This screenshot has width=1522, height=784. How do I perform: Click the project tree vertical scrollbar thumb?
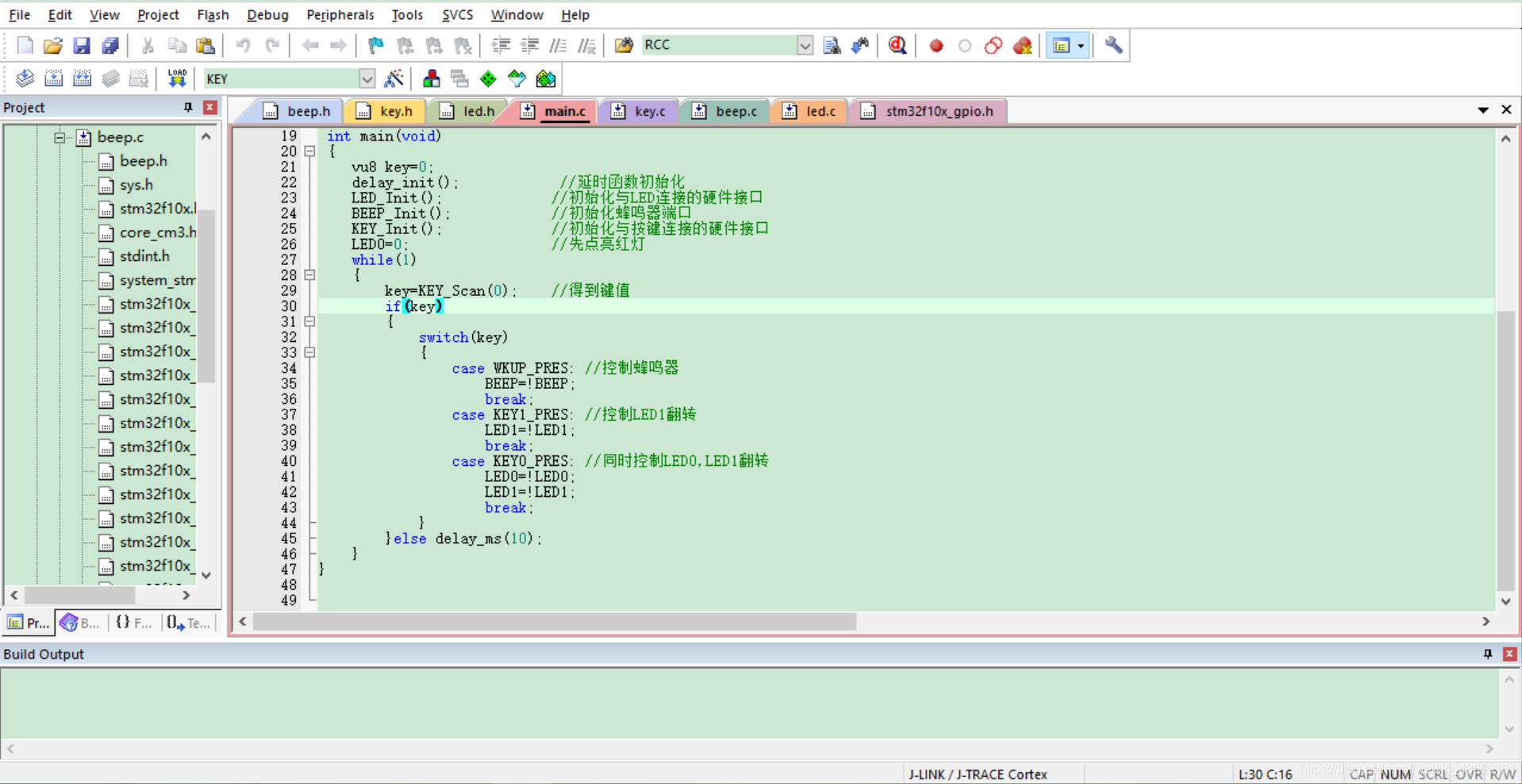[x=206, y=296]
